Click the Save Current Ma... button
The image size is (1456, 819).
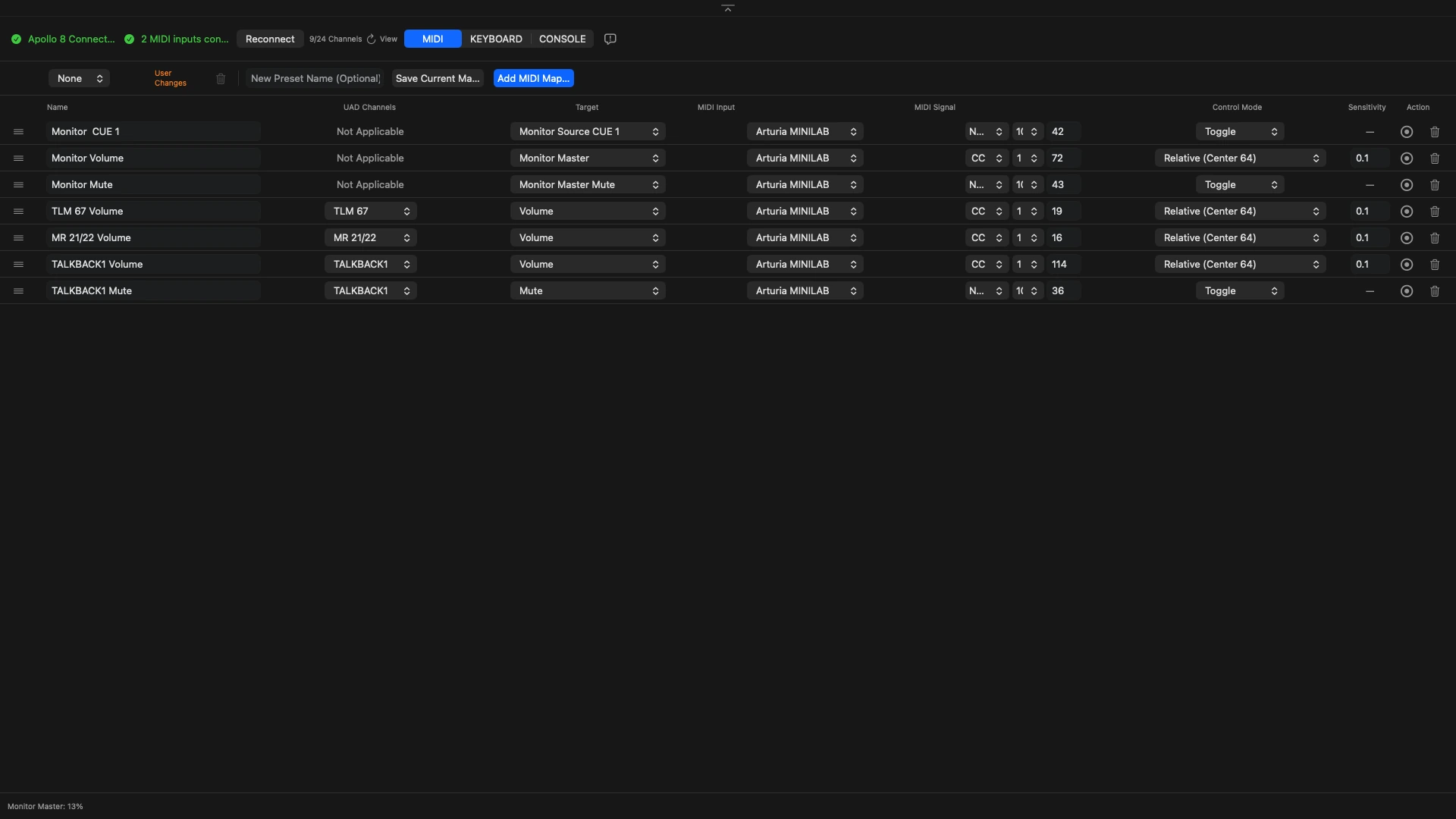(438, 78)
